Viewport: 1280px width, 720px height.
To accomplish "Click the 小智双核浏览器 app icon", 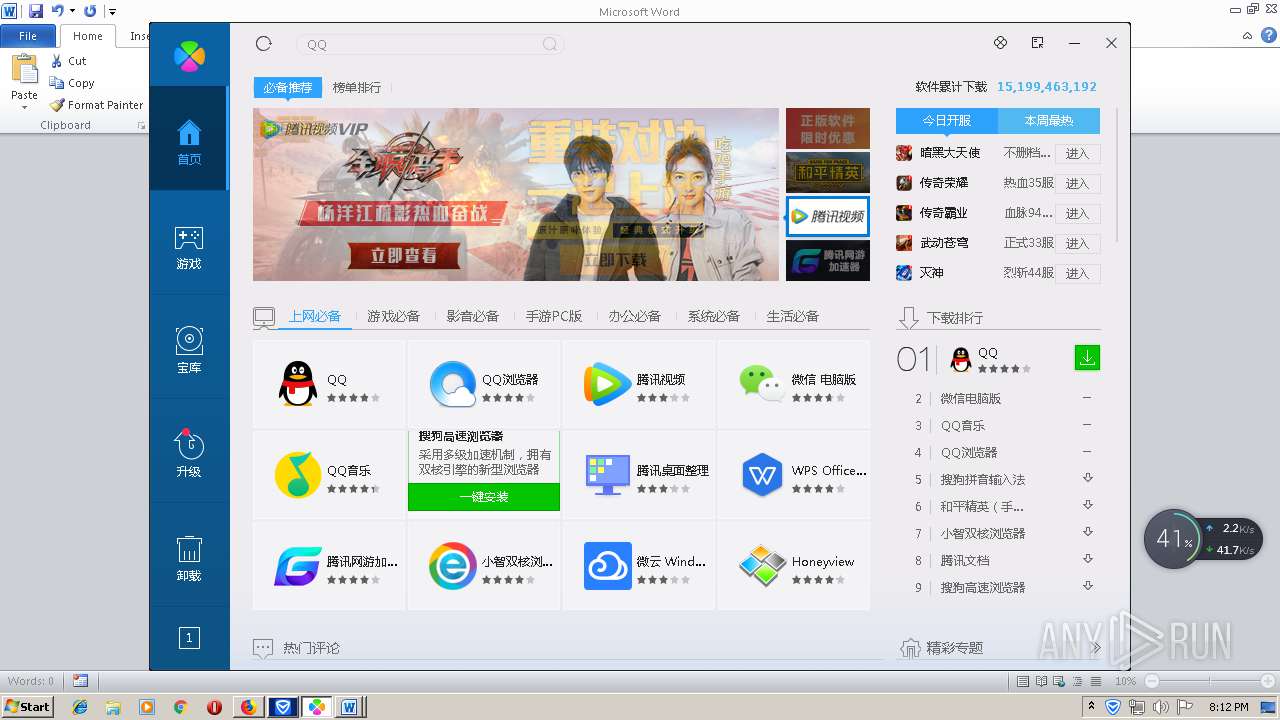I will pyautogui.click(x=453, y=566).
